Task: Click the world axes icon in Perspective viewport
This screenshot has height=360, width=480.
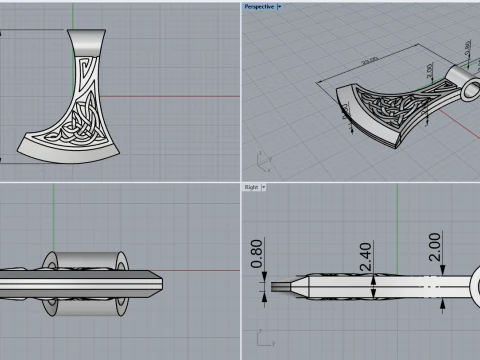Action: point(265,162)
